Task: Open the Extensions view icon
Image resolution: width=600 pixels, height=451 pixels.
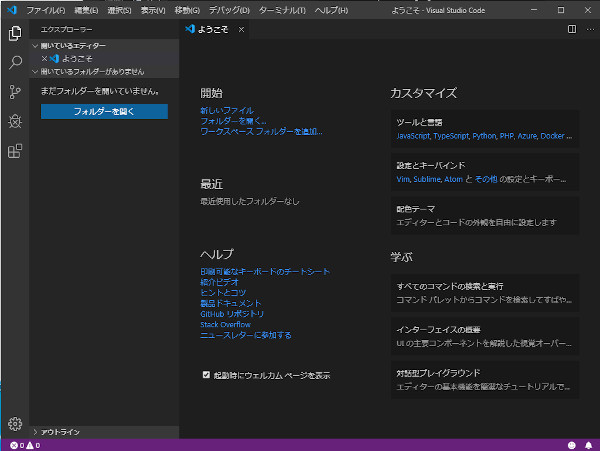Action: point(15,151)
